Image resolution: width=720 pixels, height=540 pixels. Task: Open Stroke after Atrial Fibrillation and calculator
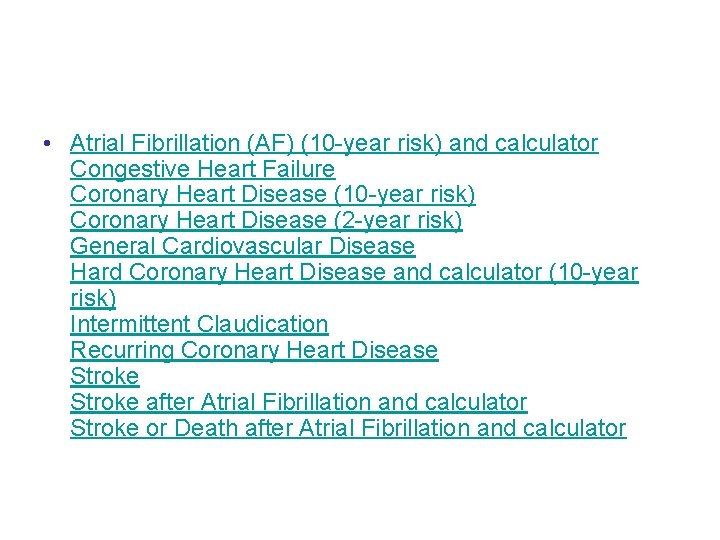coord(299,402)
